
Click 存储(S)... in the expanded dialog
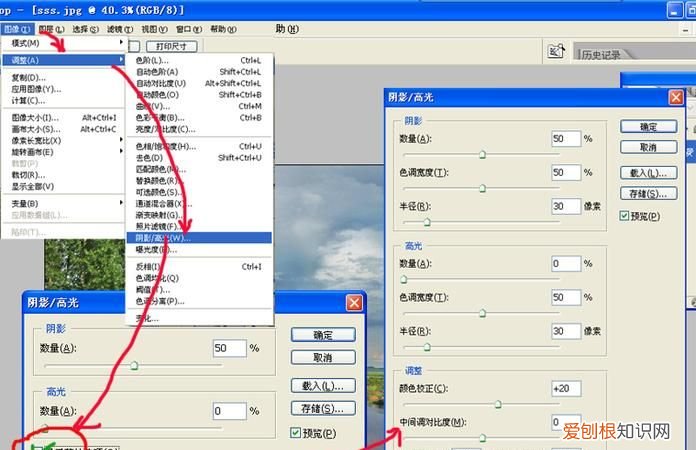(649, 193)
